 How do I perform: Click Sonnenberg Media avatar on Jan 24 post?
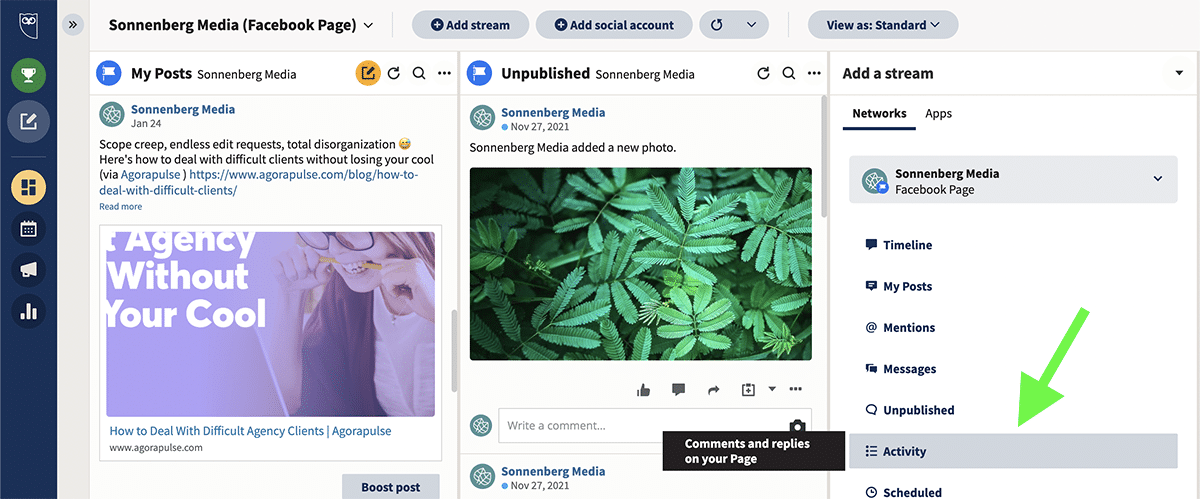pyautogui.click(x=112, y=114)
